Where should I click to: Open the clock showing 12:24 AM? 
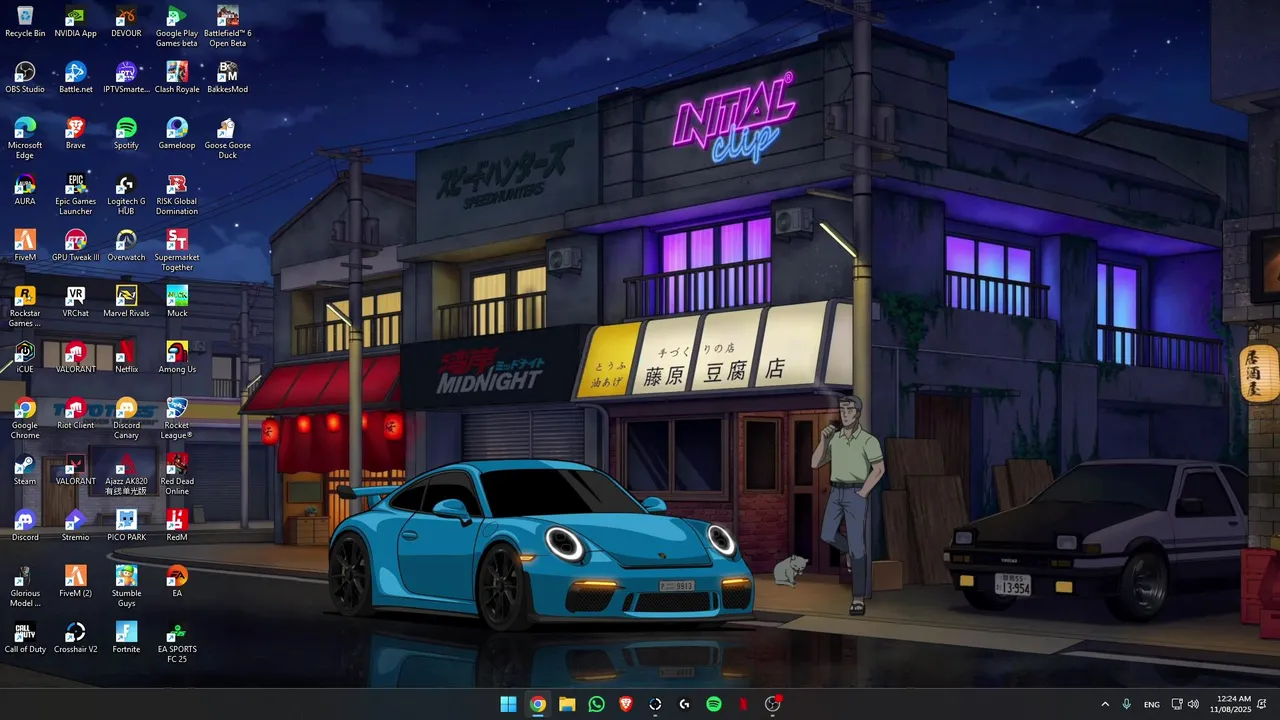click(1230, 704)
